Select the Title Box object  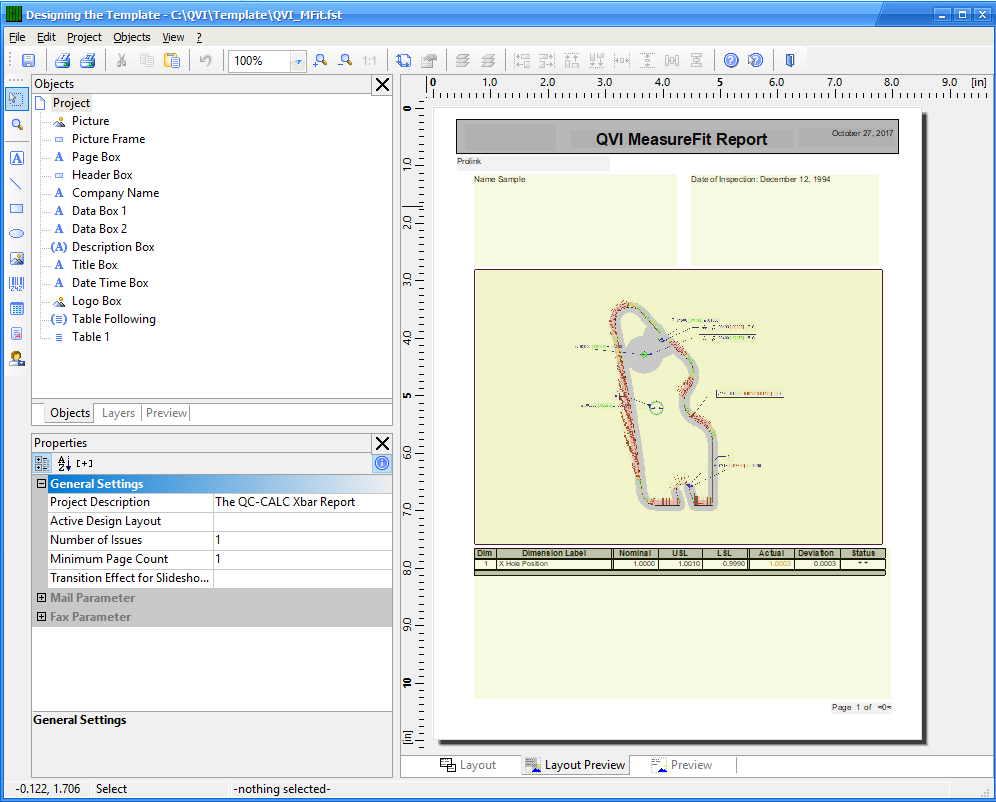(95, 265)
